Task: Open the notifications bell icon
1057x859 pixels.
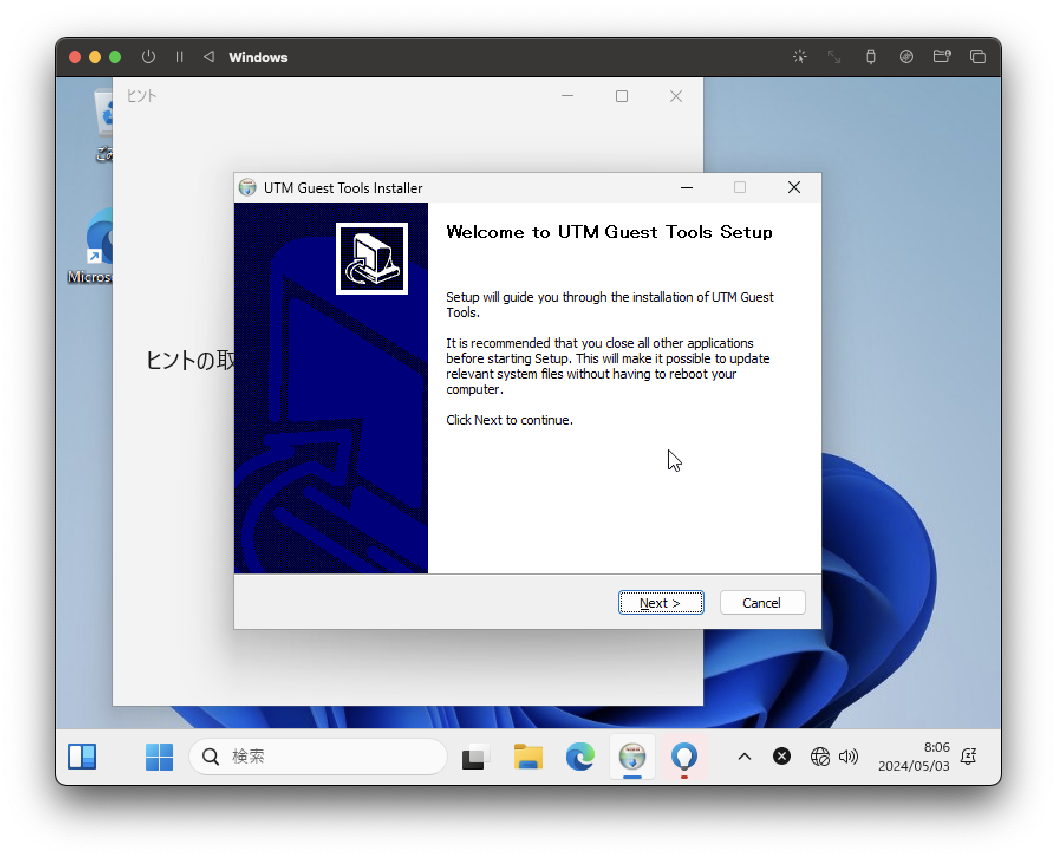Action: 969,757
